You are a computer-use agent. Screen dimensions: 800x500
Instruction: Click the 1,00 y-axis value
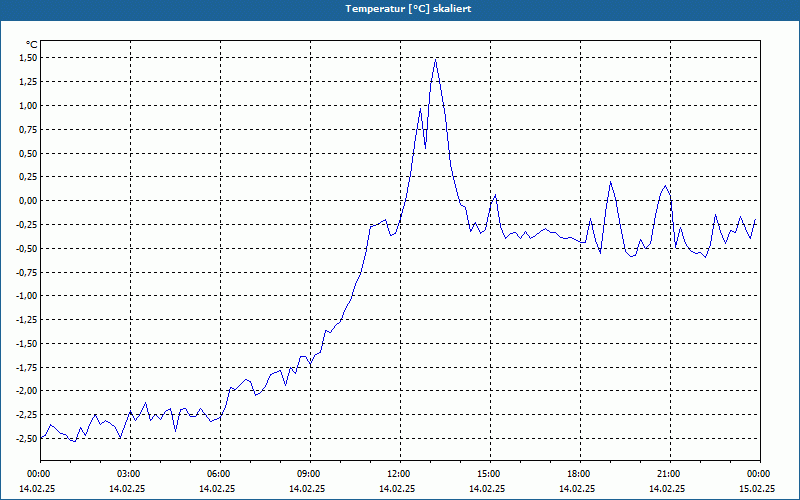28,106
